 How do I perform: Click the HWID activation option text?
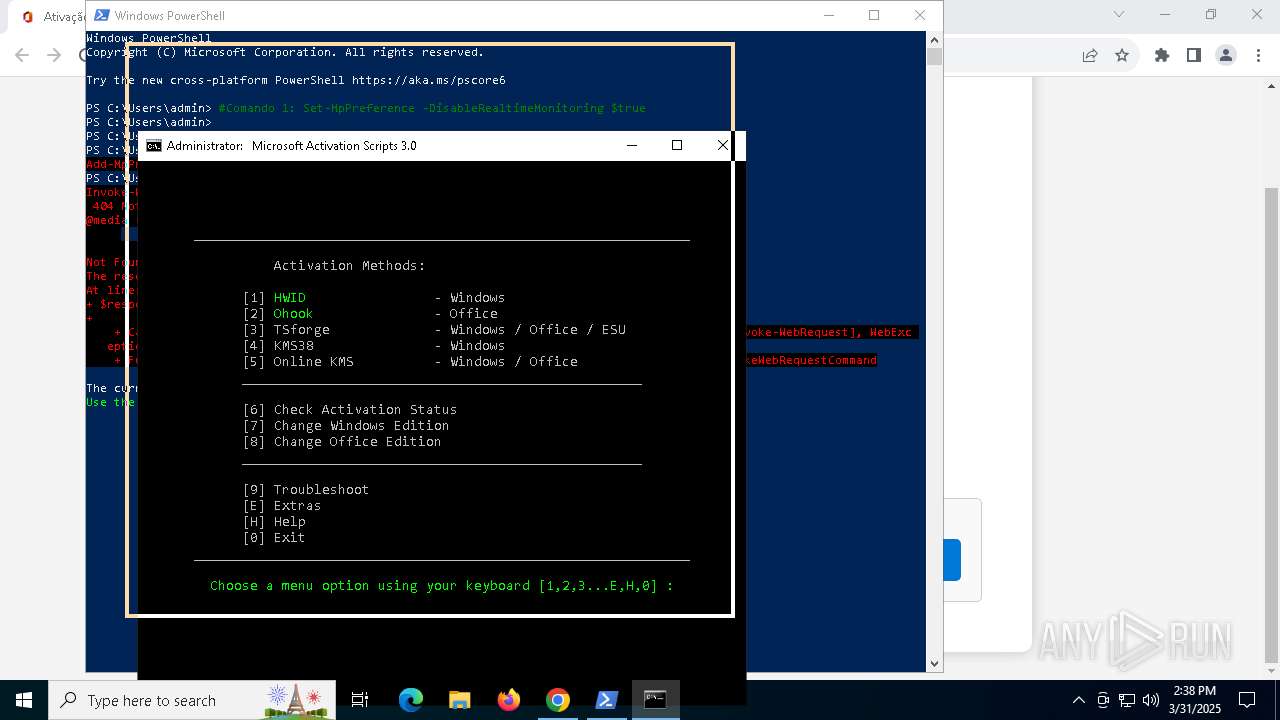click(289, 297)
